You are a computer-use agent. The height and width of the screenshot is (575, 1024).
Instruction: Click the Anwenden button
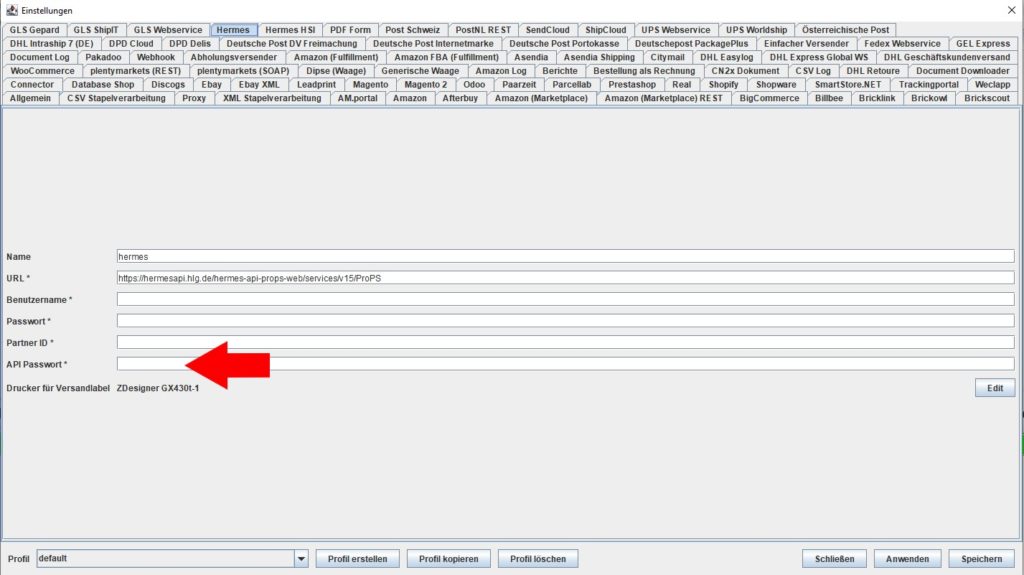click(907, 559)
